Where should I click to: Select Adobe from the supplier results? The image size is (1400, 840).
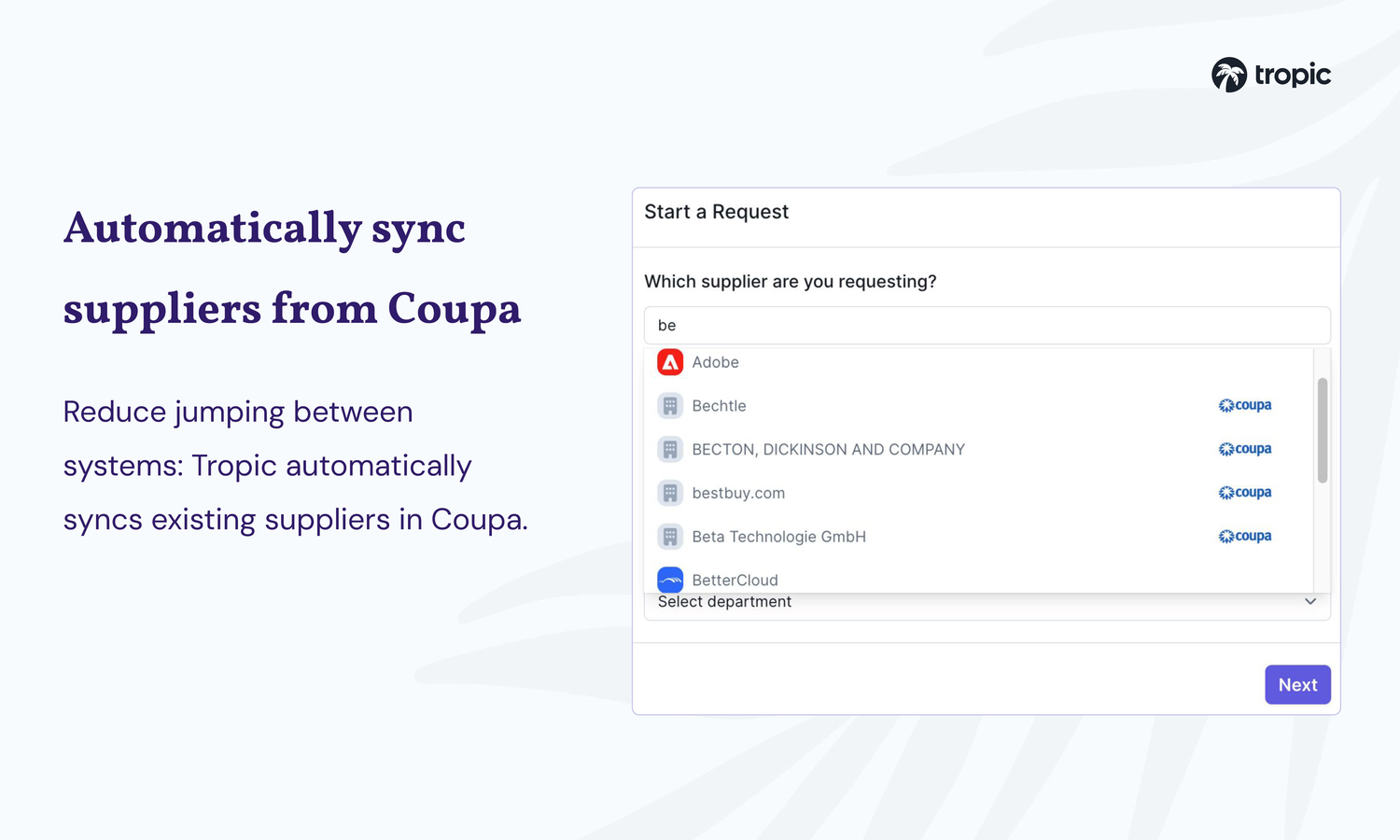[x=715, y=362]
